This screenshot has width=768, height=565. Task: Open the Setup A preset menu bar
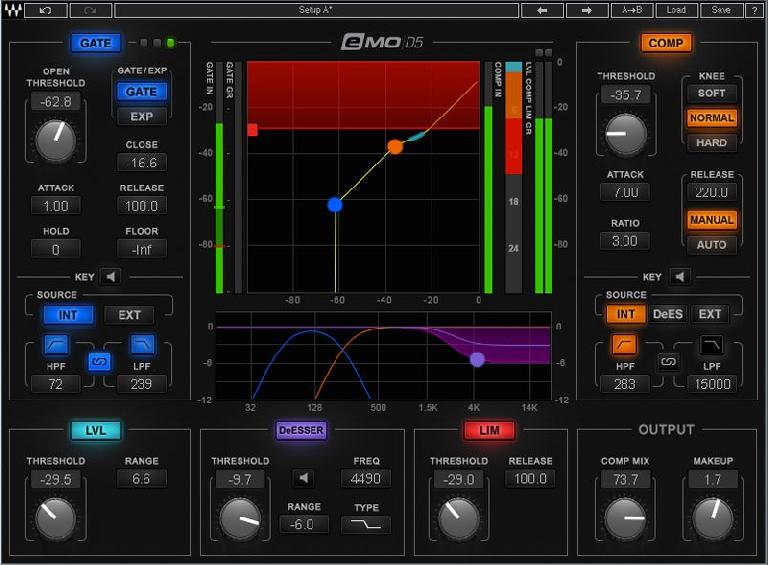(316, 10)
